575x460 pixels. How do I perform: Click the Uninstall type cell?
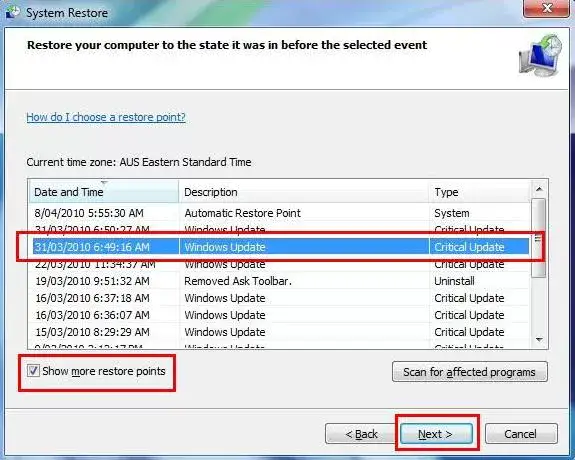click(454, 281)
